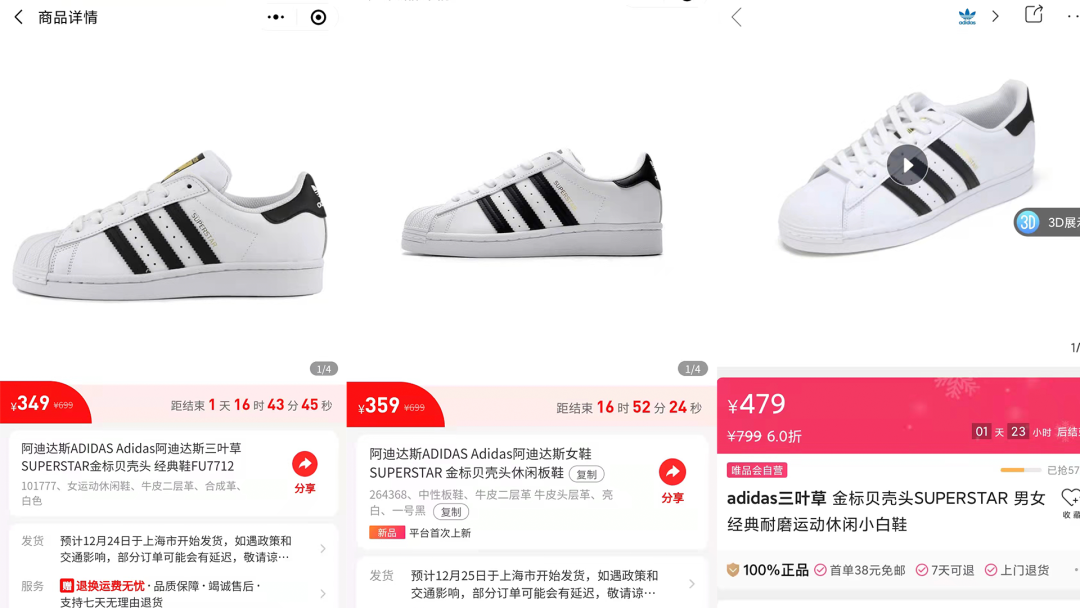Copy the product title with 复制 button
The image size is (1080, 608).
[587, 474]
